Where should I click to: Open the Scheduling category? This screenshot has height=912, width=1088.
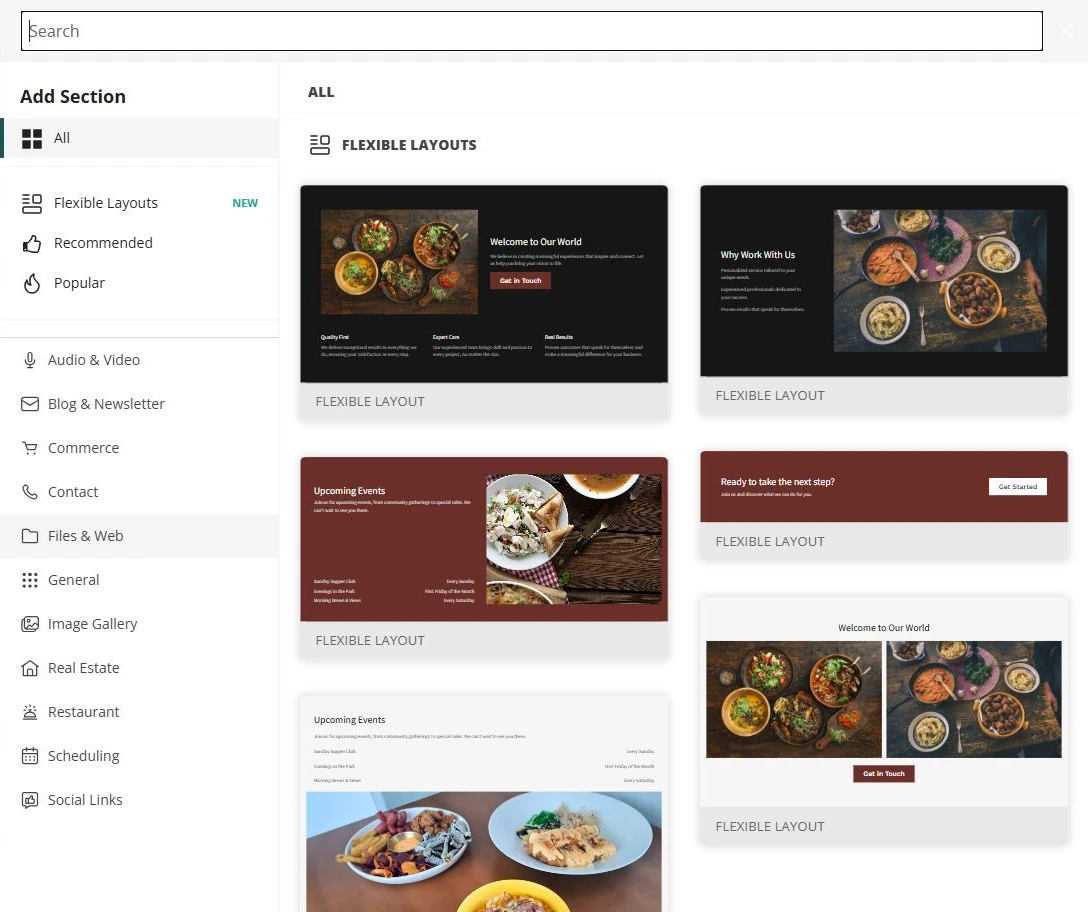point(140,756)
